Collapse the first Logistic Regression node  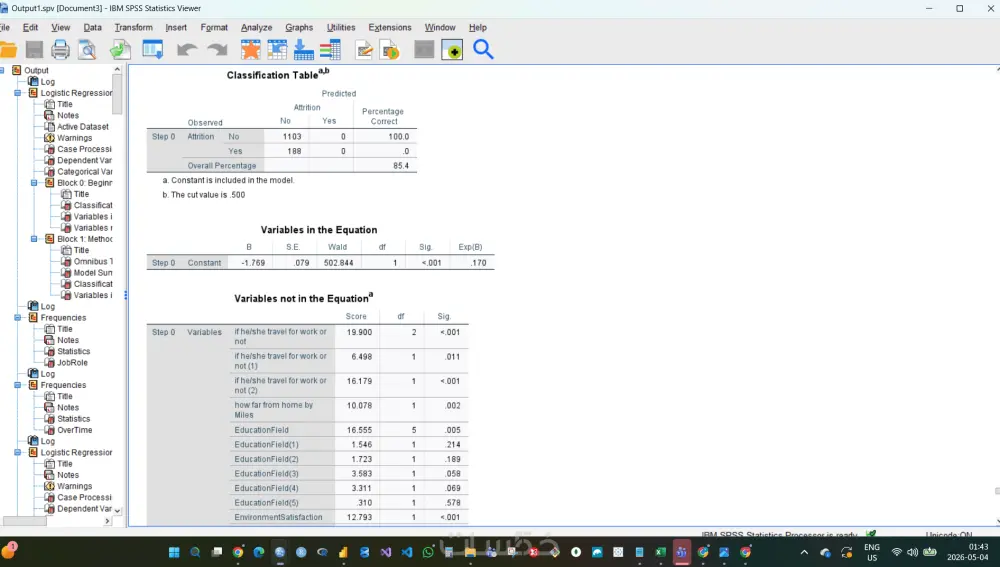[x=18, y=93]
